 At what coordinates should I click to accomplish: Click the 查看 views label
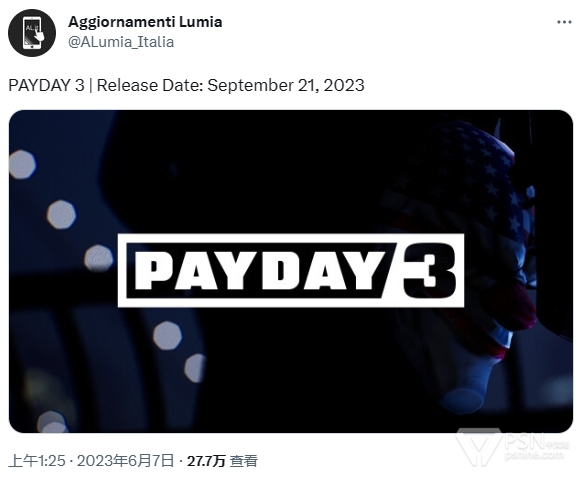[244, 461]
